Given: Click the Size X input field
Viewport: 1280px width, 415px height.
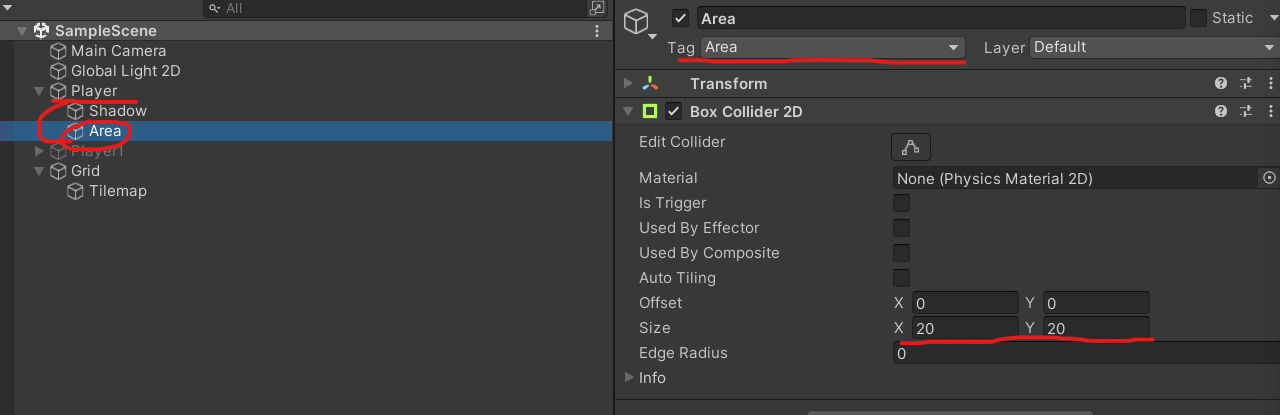Looking at the screenshot, I should pyautogui.click(x=964, y=328).
